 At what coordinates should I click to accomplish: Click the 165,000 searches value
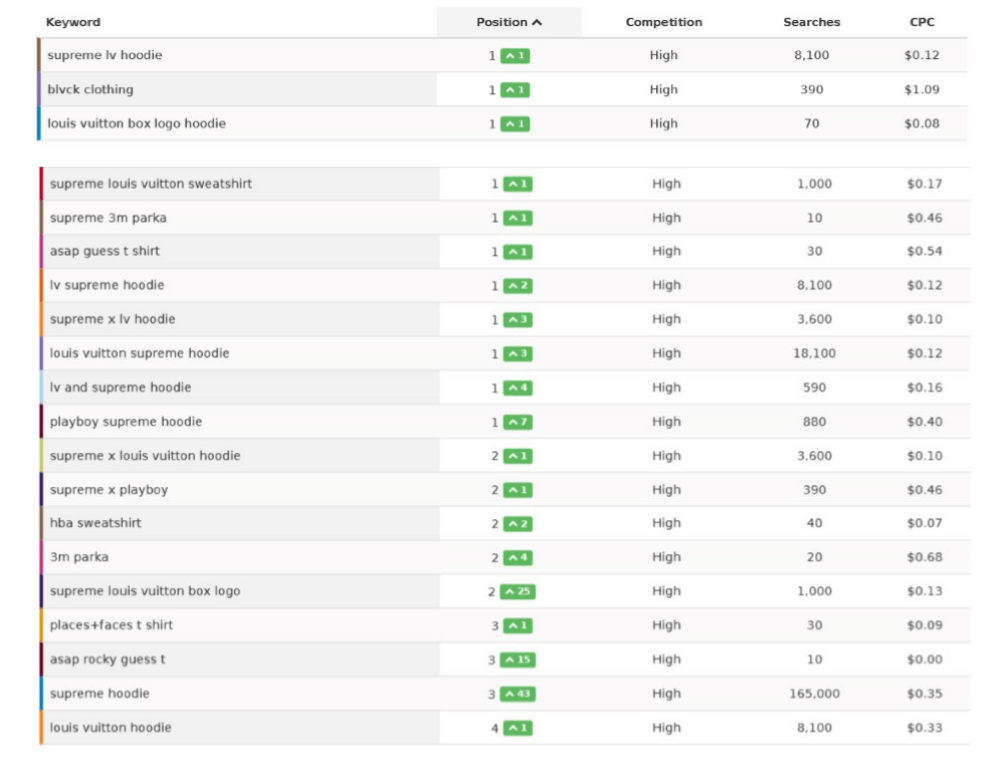pos(814,694)
